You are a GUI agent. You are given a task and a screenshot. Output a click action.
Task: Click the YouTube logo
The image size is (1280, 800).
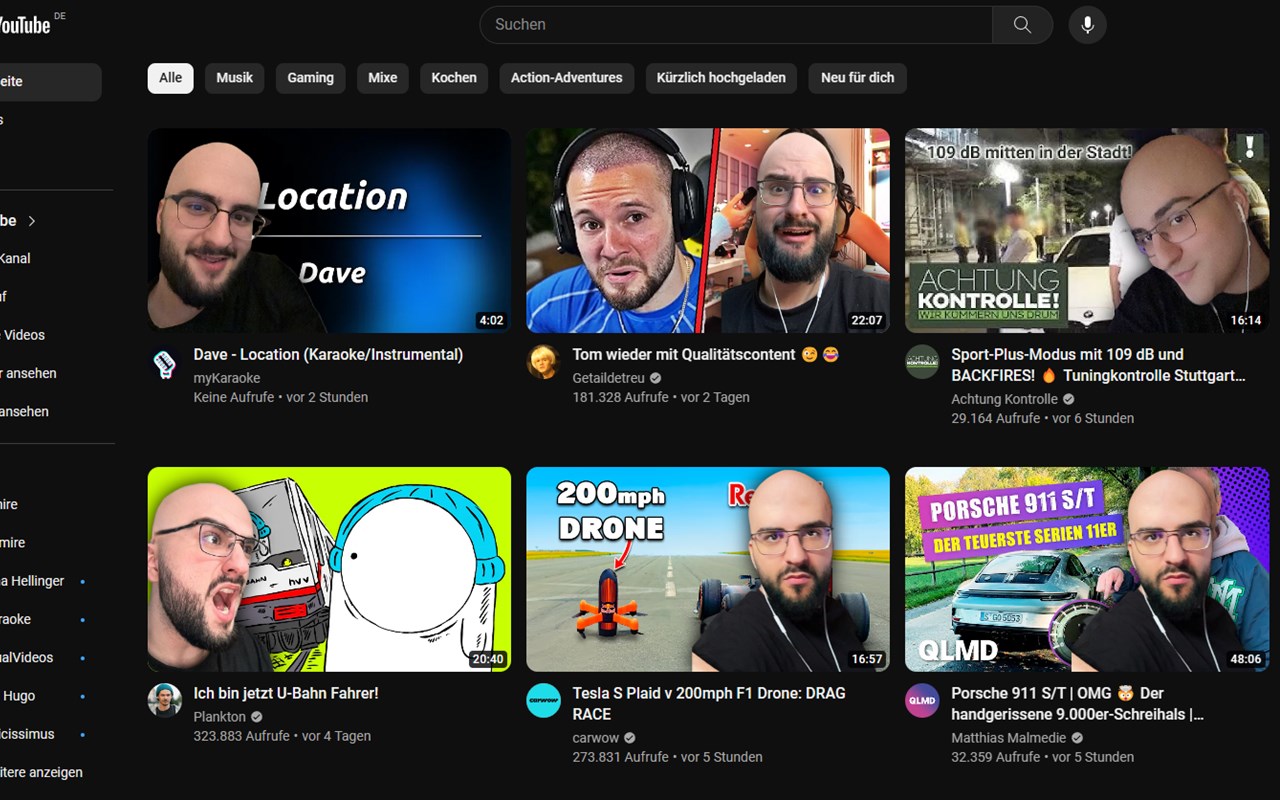point(25,25)
